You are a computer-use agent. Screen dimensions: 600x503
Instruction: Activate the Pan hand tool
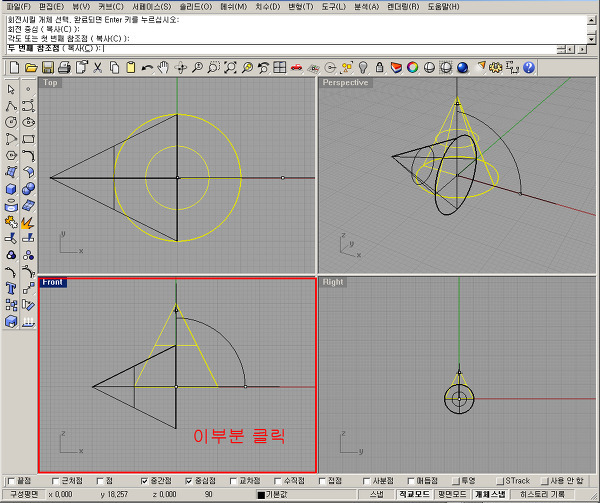(x=164, y=68)
